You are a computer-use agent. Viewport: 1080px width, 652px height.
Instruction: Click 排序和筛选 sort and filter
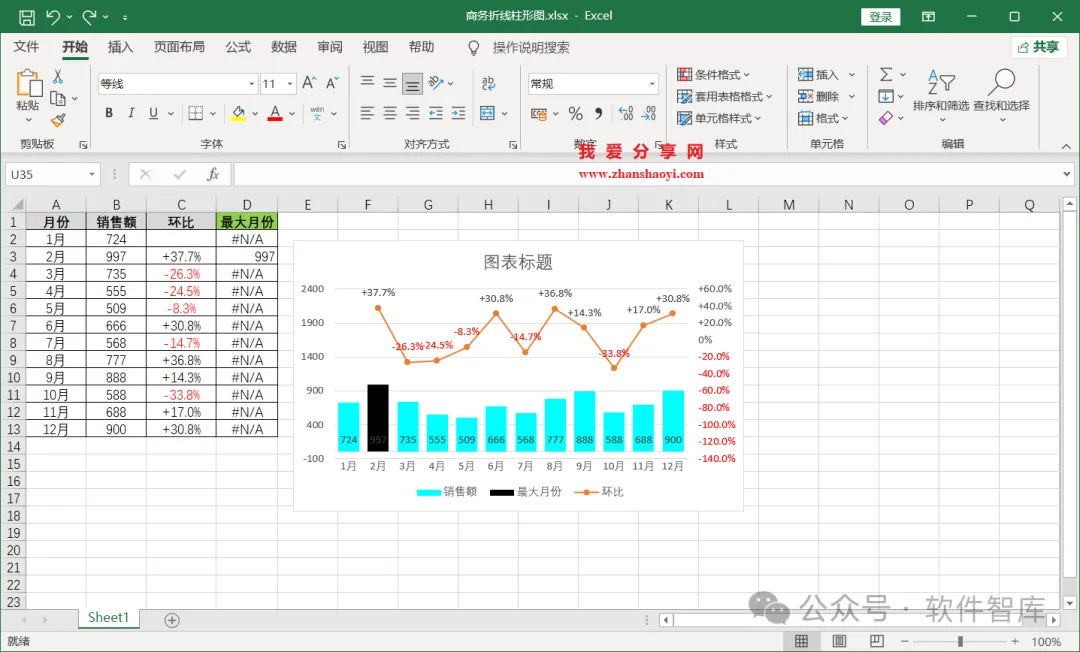[x=941, y=95]
